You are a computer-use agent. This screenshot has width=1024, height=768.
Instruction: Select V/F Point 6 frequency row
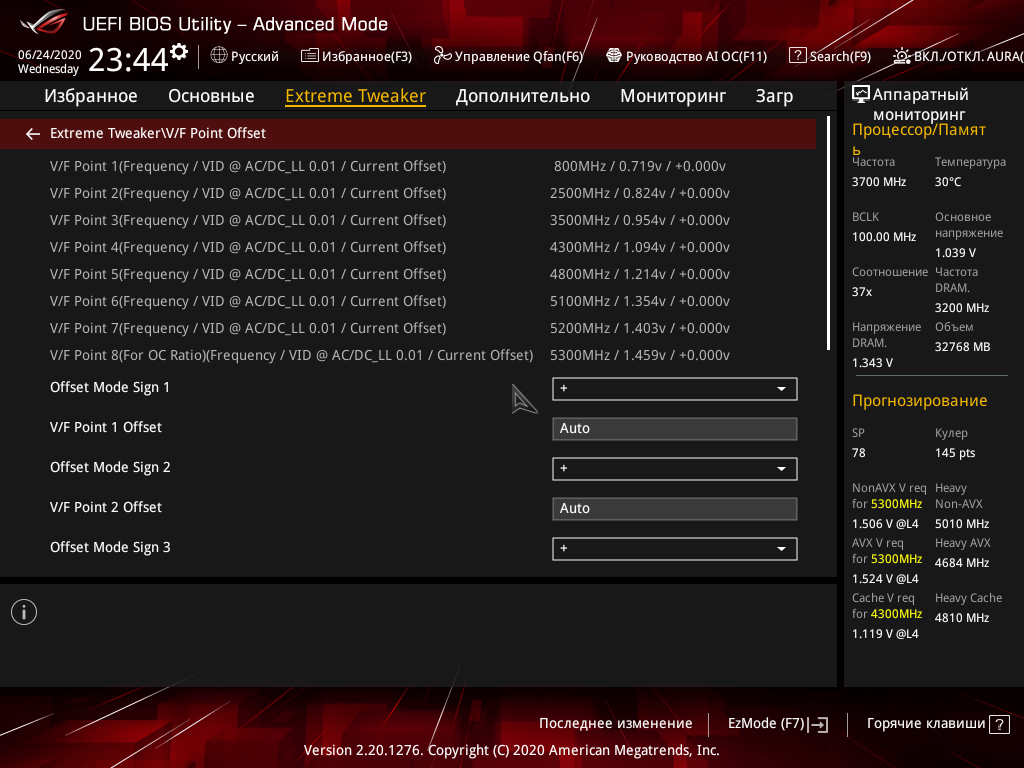point(408,301)
